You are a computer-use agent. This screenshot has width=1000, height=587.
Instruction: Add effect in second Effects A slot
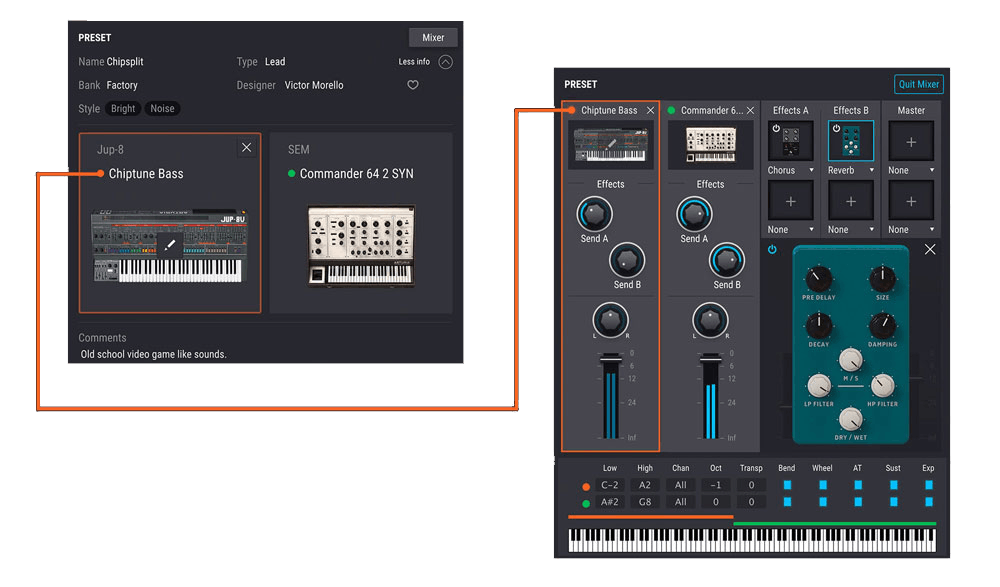point(790,201)
